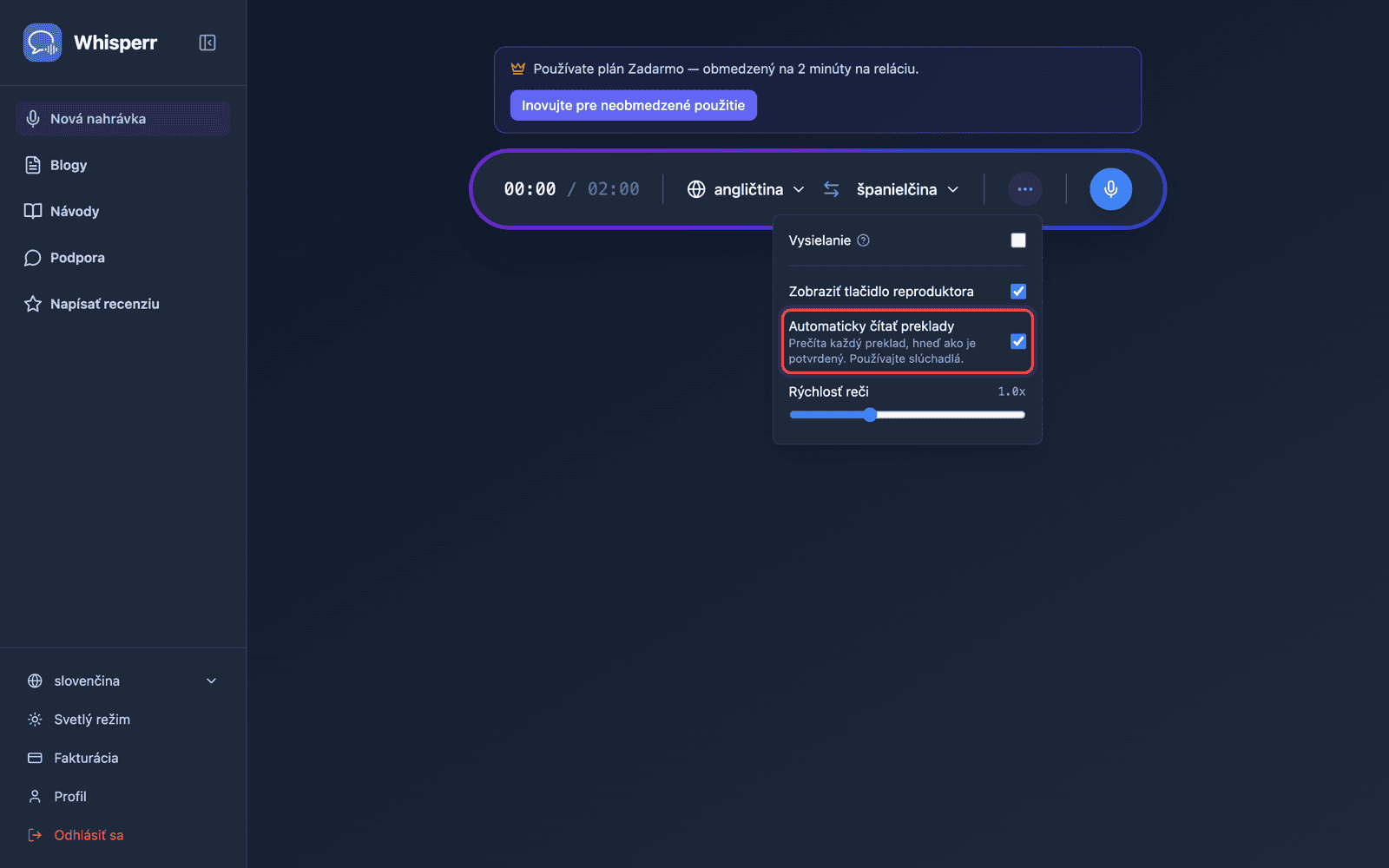Click the person icon beside Profil
Viewport: 1389px width, 868px height.
point(35,796)
